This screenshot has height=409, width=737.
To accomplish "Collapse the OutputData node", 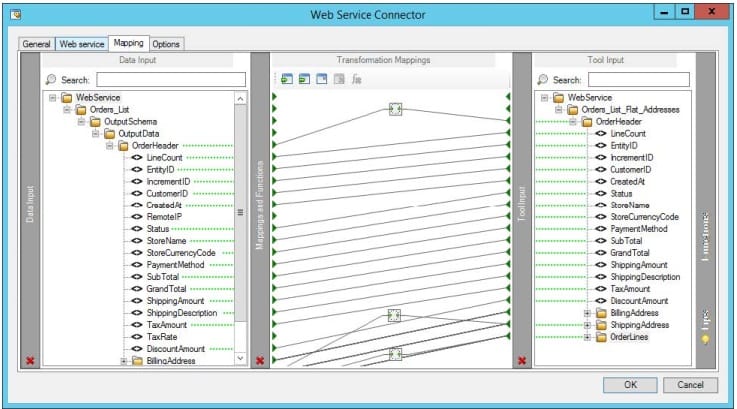I will pyautogui.click(x=95, y=134).
